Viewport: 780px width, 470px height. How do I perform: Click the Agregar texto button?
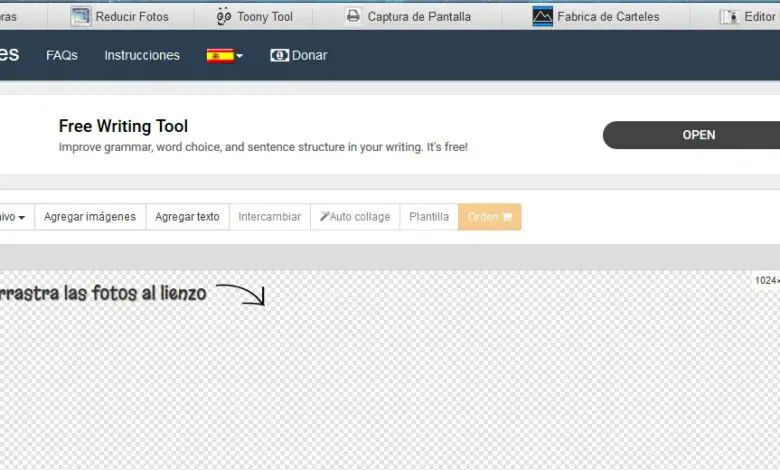(187, 217)
